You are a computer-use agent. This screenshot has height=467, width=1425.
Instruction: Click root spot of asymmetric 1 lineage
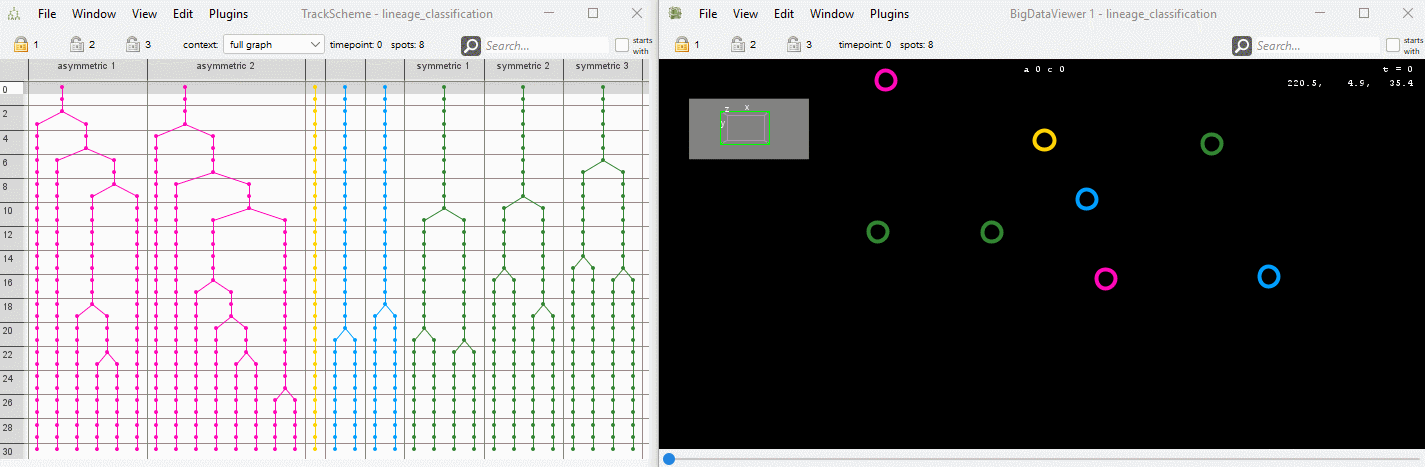62,88
